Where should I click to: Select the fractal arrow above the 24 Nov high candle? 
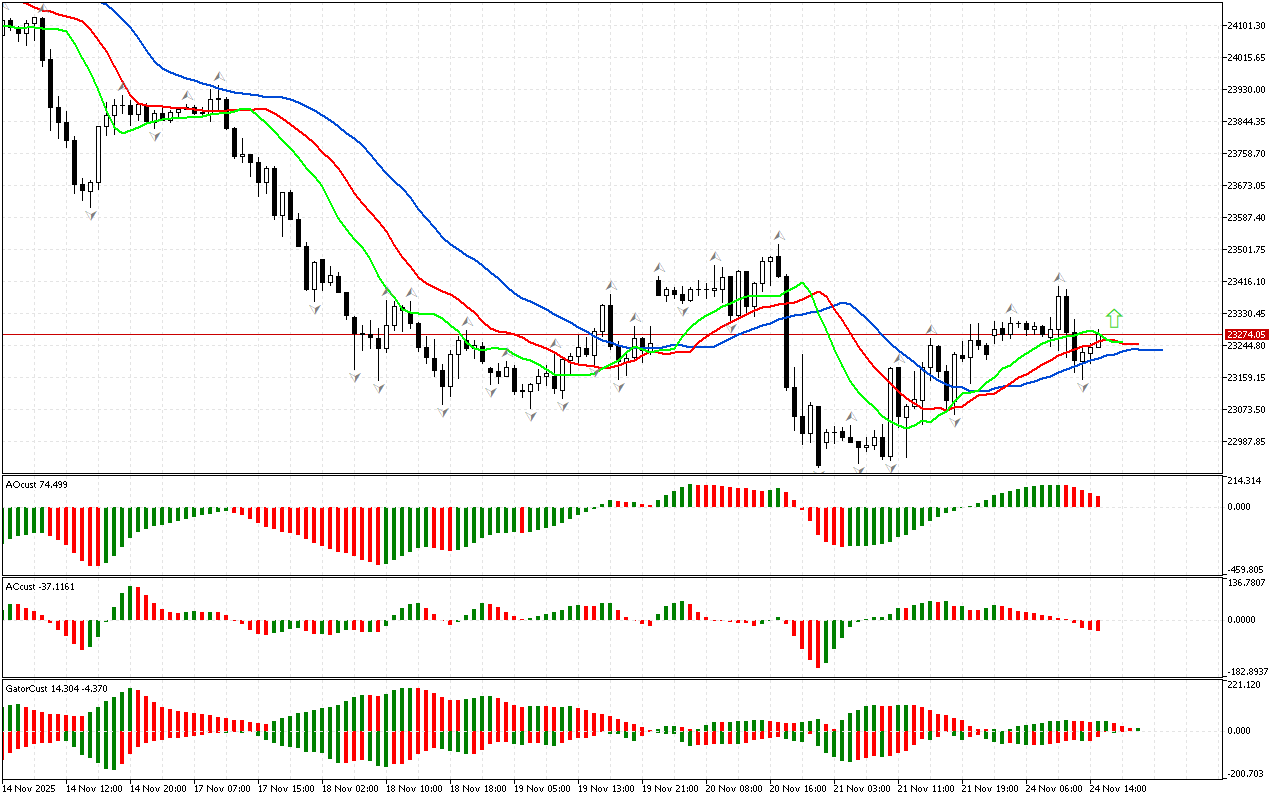(x=1056, y=277)
